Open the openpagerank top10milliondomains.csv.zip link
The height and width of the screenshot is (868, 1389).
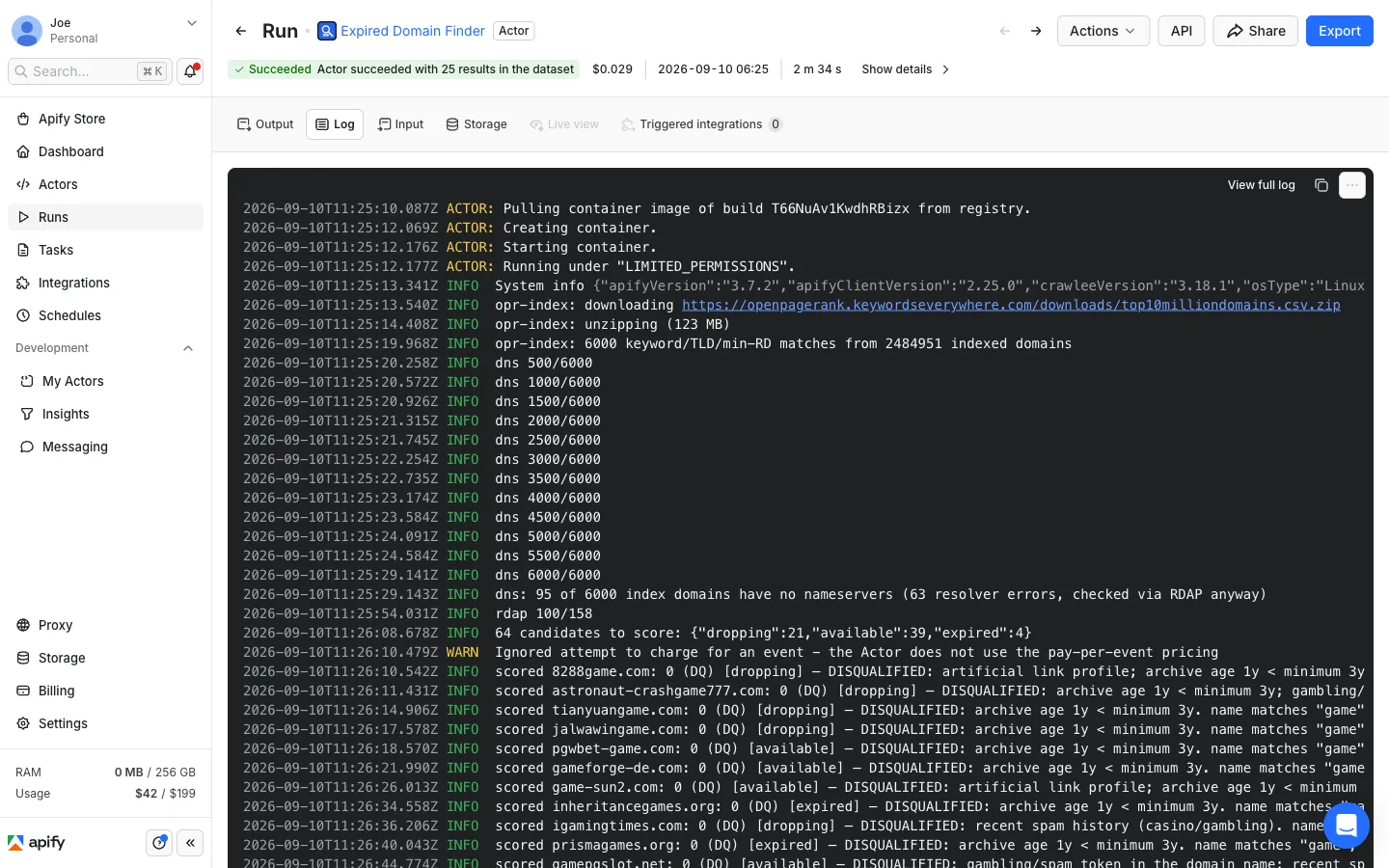(1011, 305)
